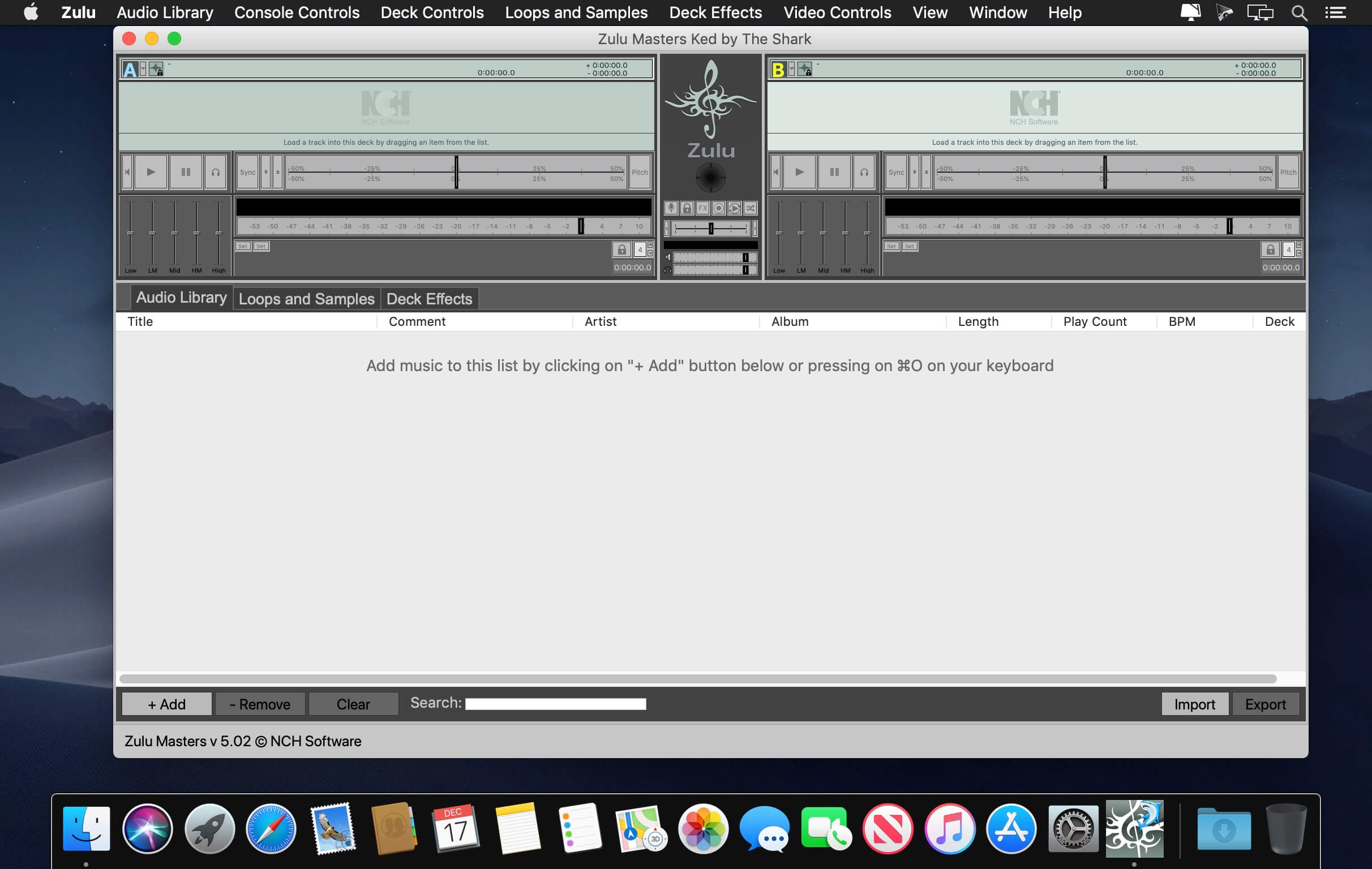Toggle waveform lock icon on Deck A
This screenshot has height=869, width=1372.
tap(156, 69)
